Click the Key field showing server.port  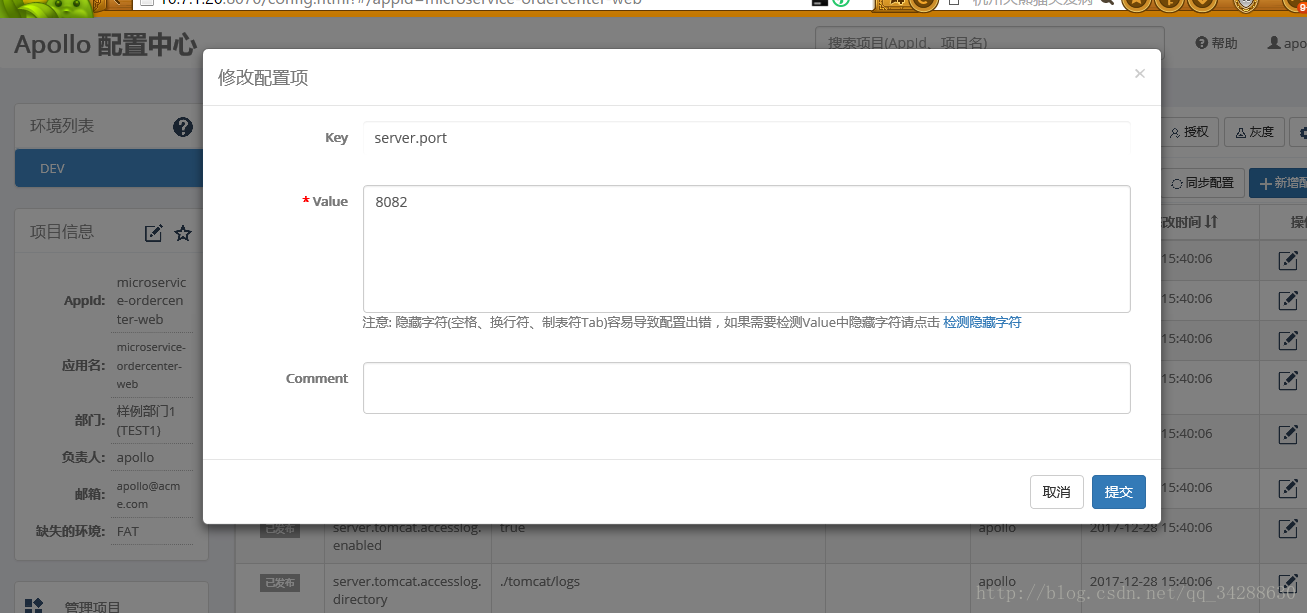[746, 138]
